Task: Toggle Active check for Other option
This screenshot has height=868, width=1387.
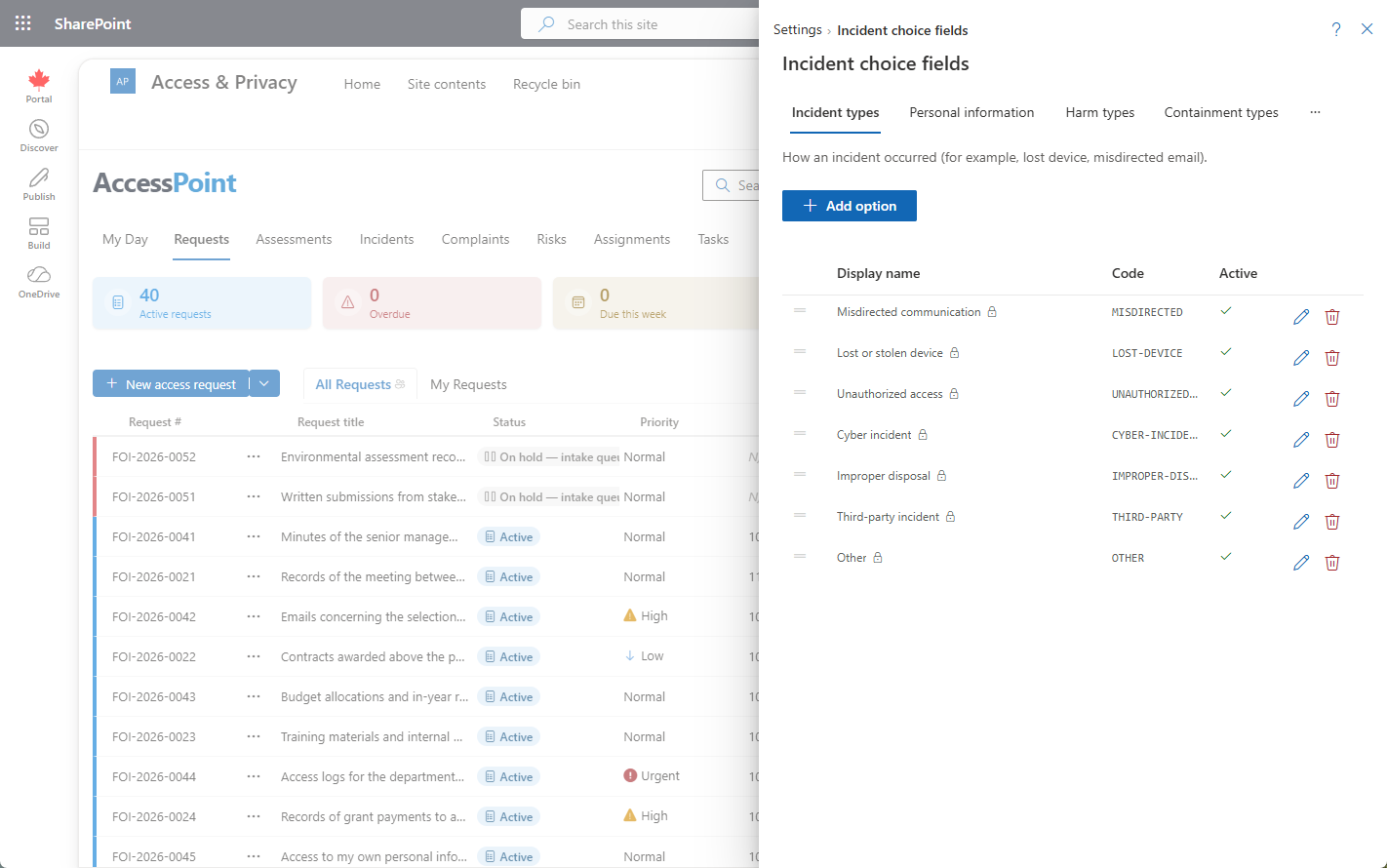Action: tap(1226, 557)
